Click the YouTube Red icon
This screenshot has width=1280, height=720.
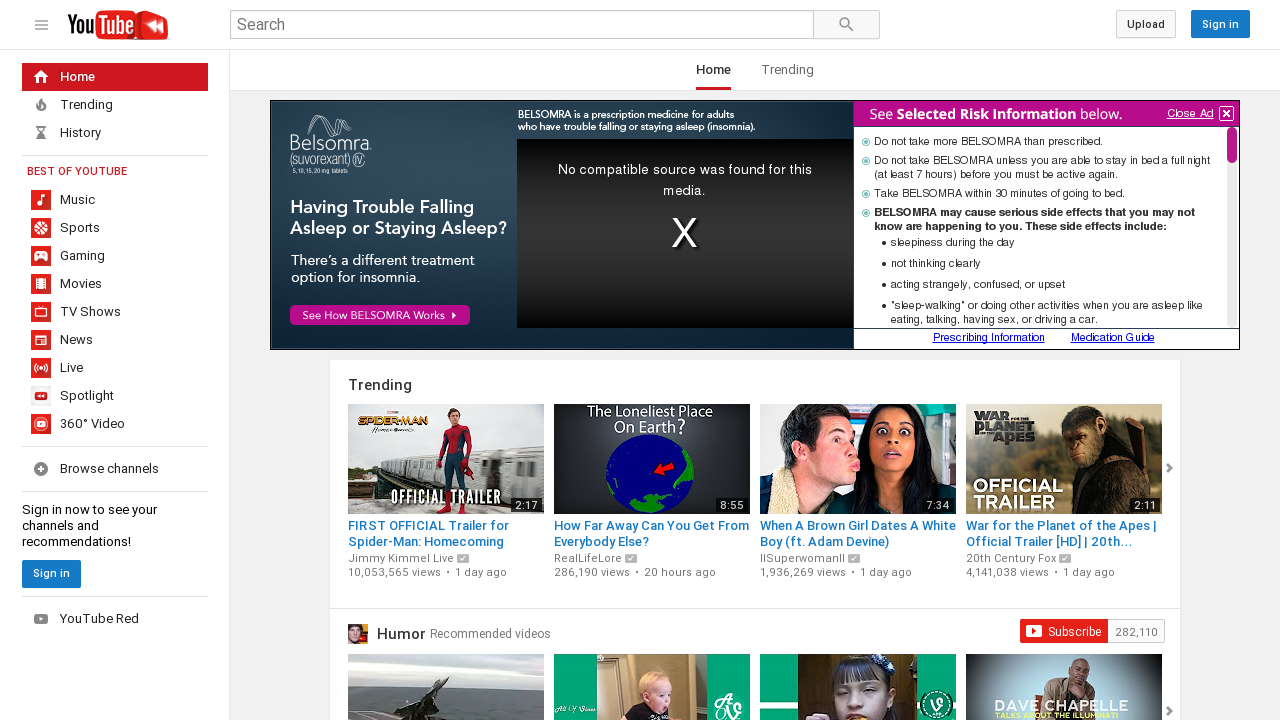tap(41, 619)
